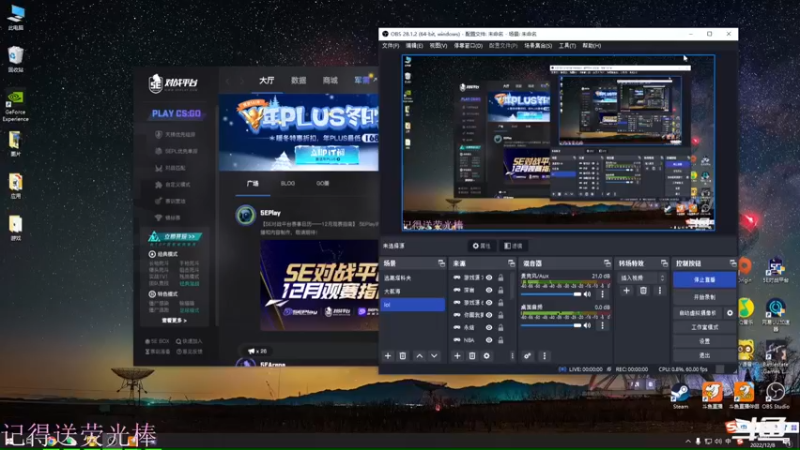Click 立即订阅 on the PLUS banner
The width and height of the screenshot is (800, 450).
point(327,155)
